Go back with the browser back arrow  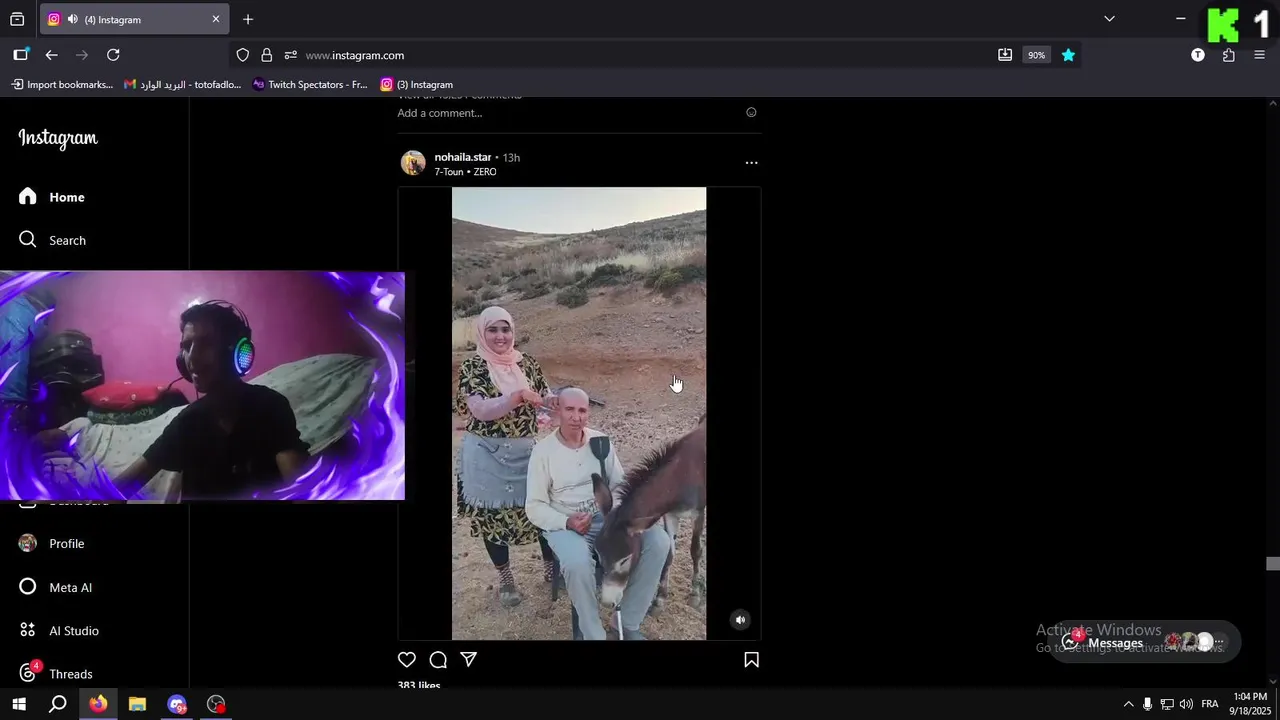click(x=52, y=55)
